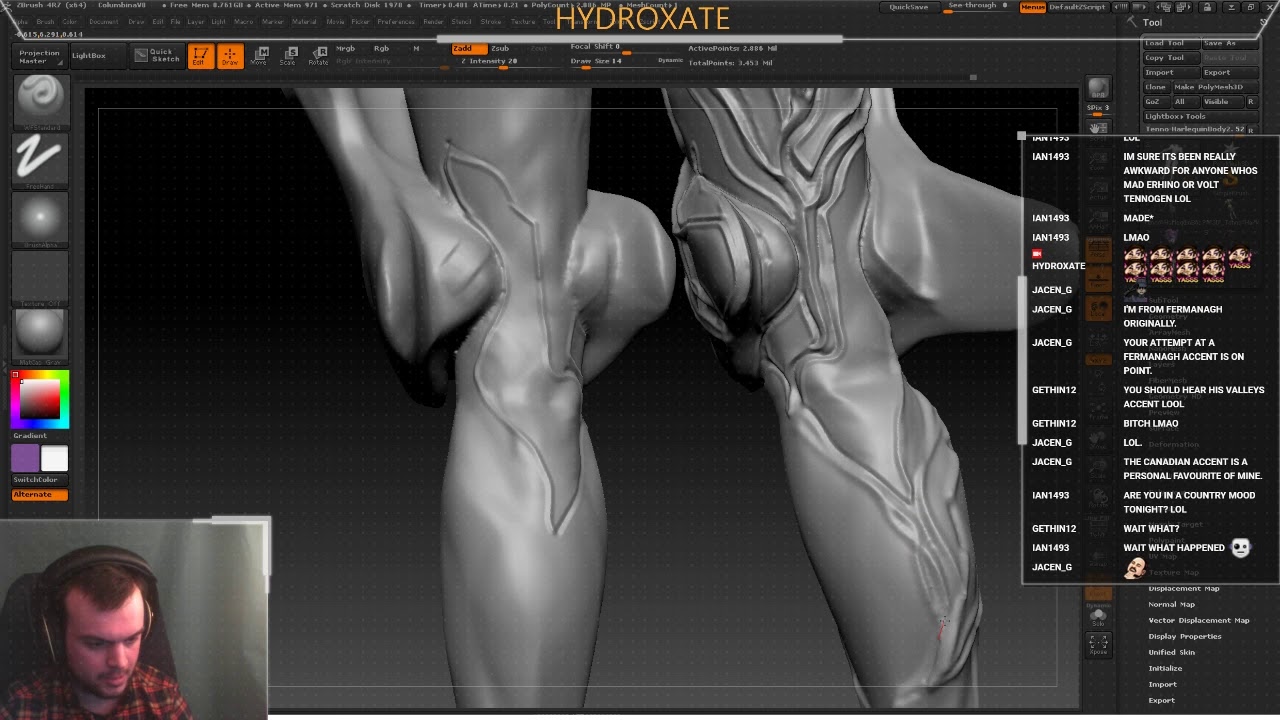
Task: Expand the Display Properties subpalette
Action: [1184, 636]
